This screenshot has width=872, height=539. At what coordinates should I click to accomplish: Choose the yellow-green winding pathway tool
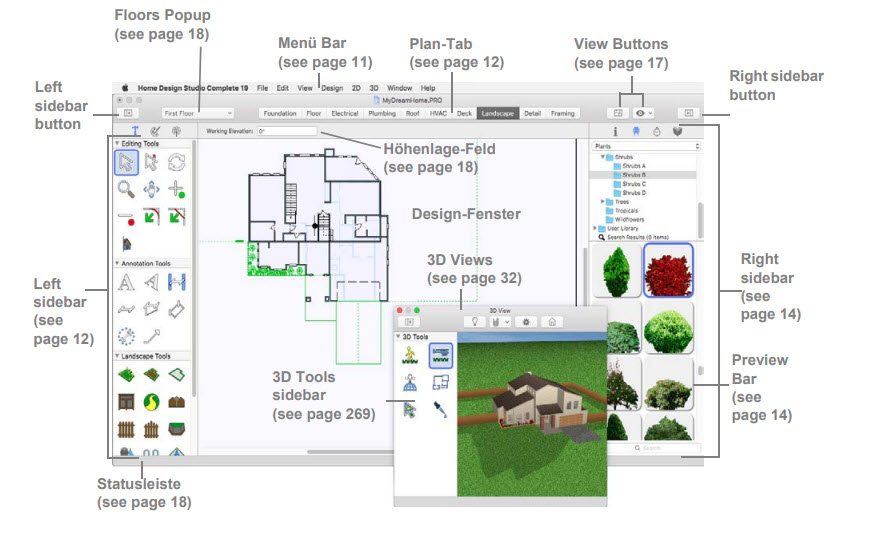pos(151,402)
